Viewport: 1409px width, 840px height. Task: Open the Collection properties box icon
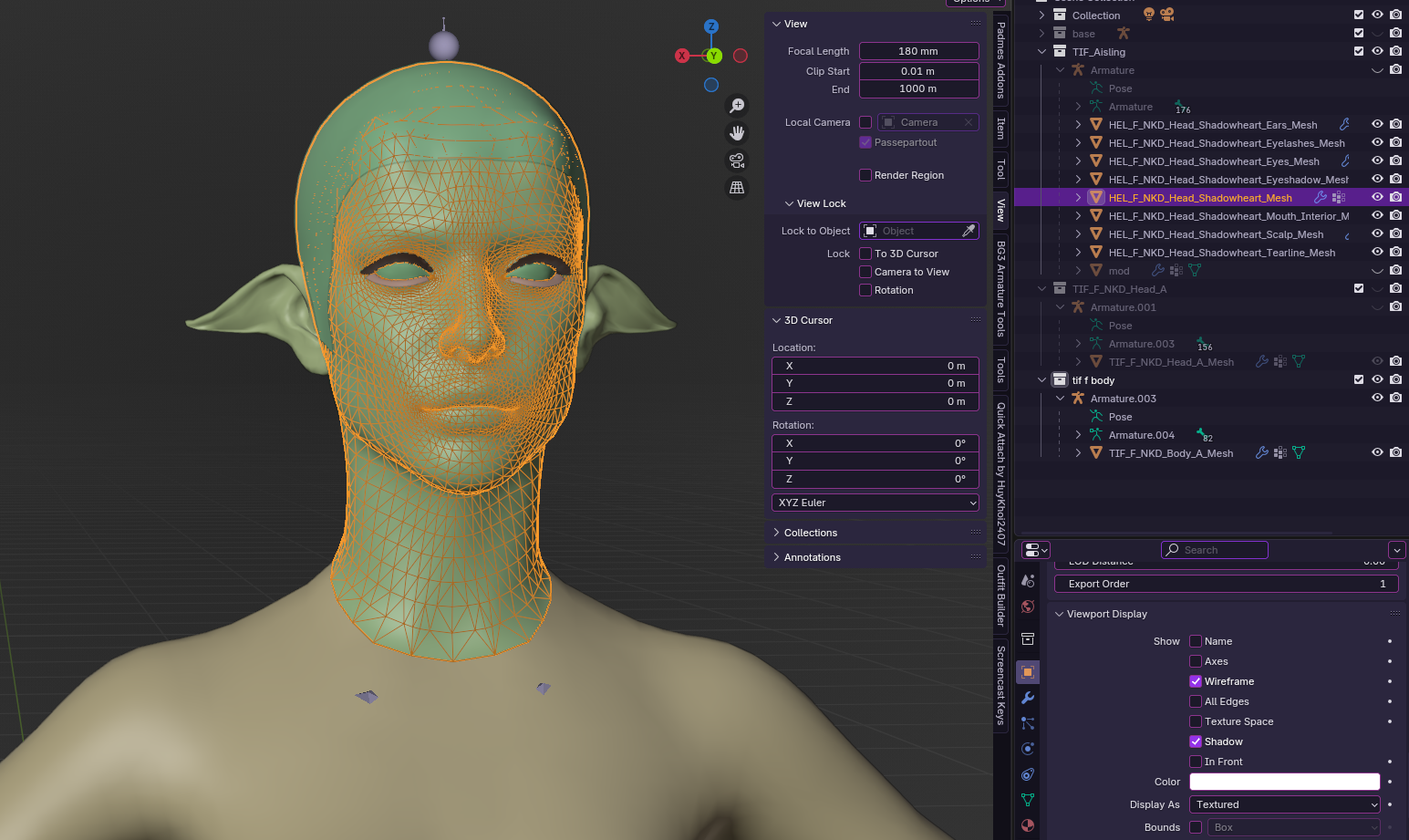click(x=1028, y=638)
